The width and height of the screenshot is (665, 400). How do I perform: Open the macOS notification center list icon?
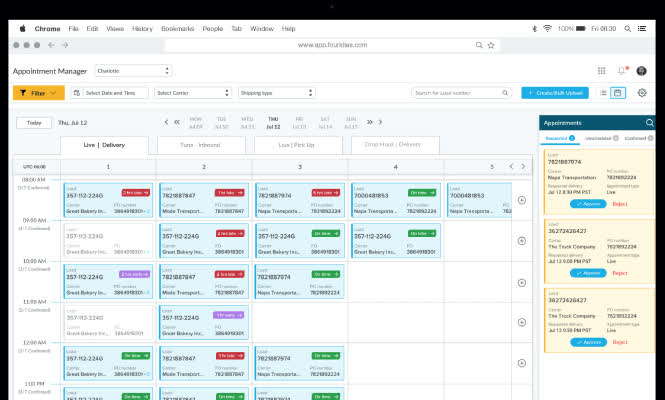pyautogui.click(x=642, y=28)
